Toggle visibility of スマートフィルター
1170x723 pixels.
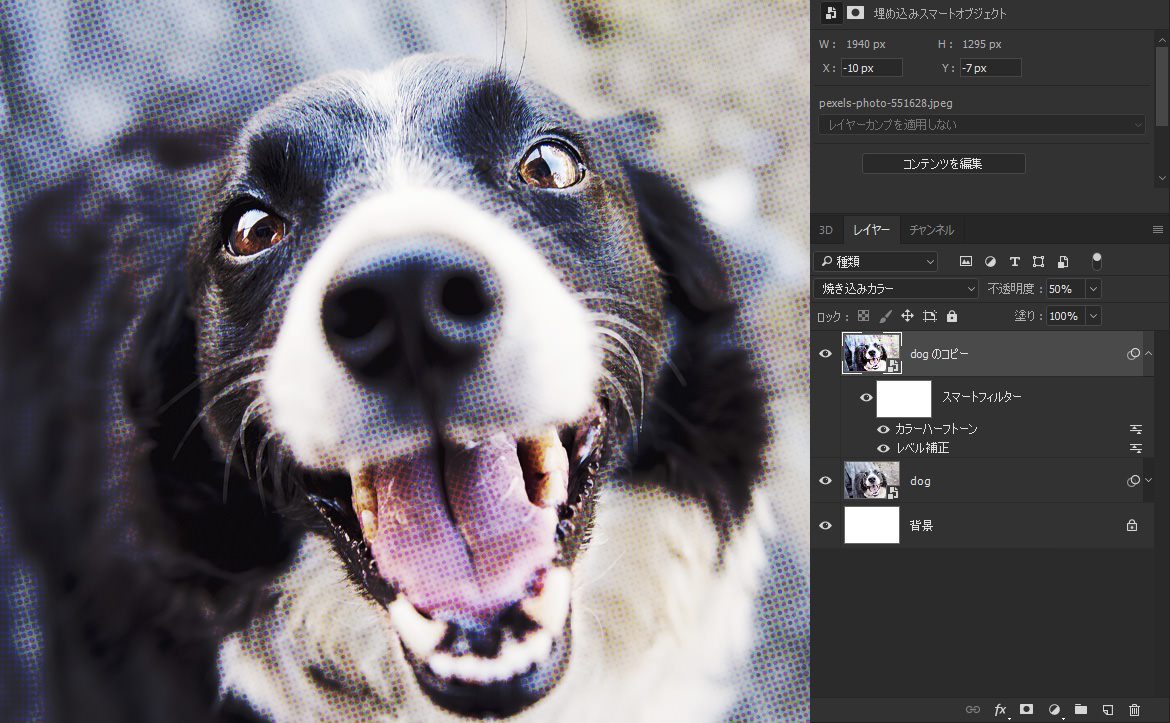point(866,397)
